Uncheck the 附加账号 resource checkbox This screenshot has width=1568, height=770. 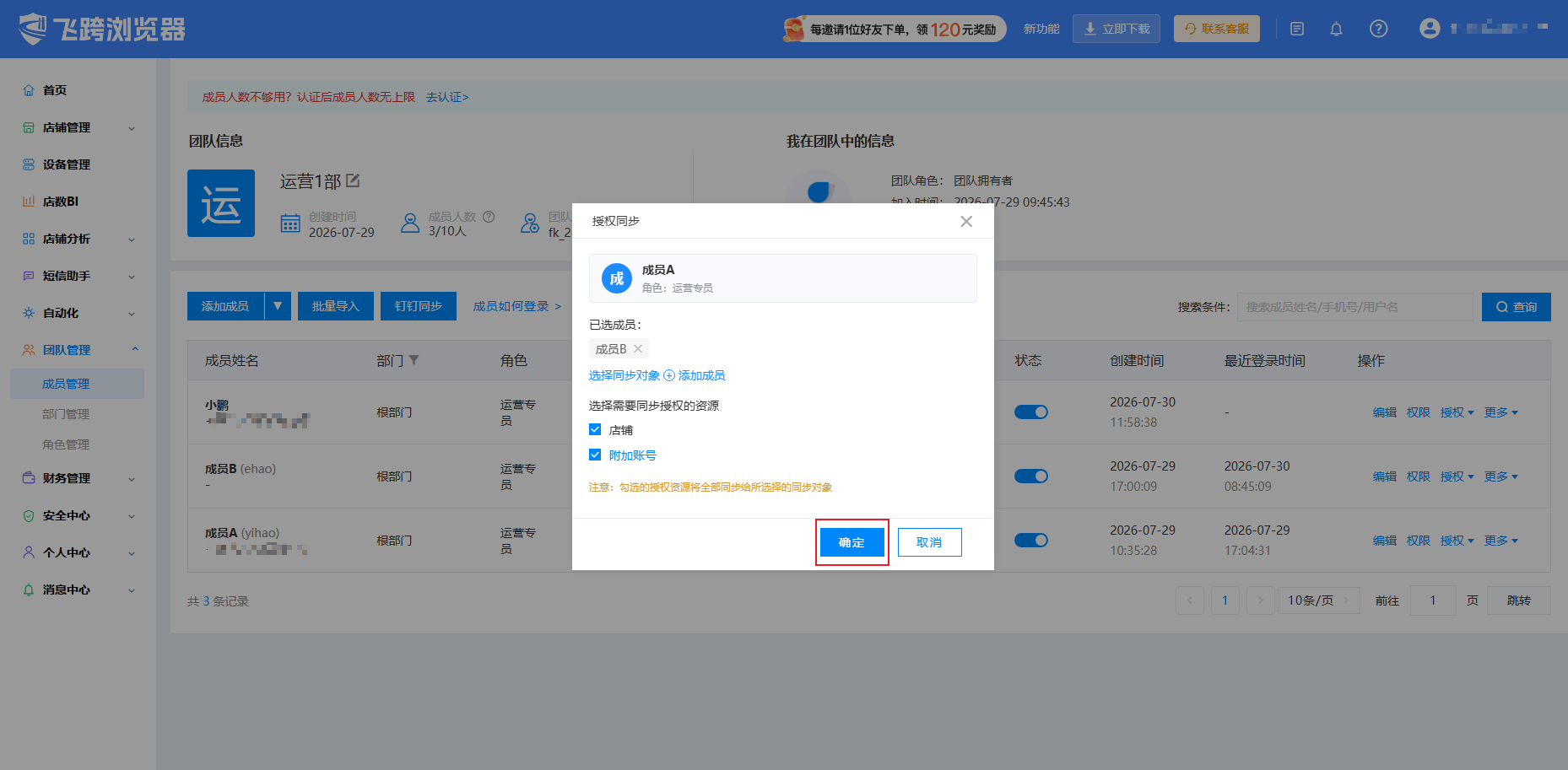tap(595, 455)
